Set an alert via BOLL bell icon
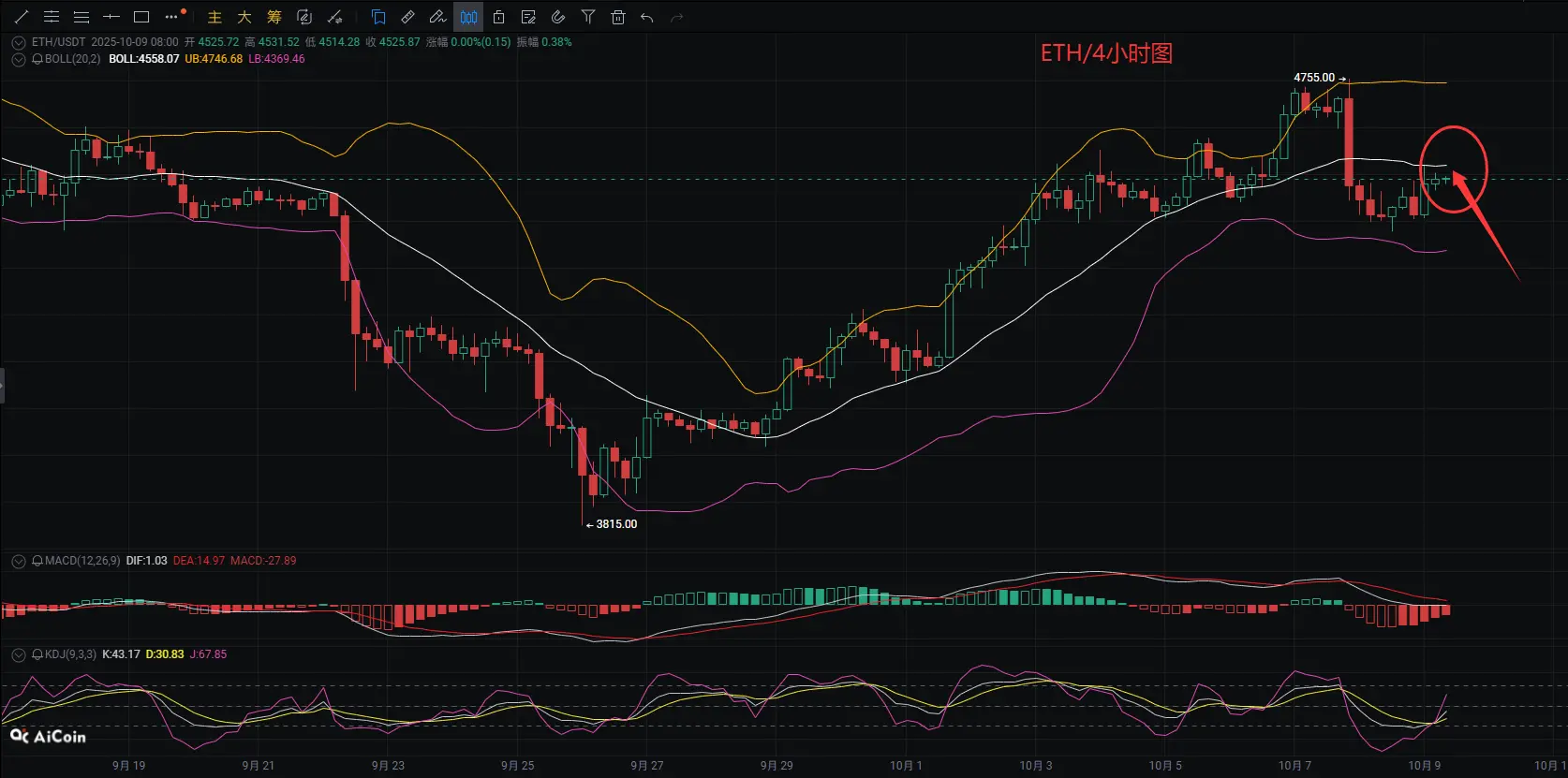Viewport: 1568px width, 778px height. point(37,59)
